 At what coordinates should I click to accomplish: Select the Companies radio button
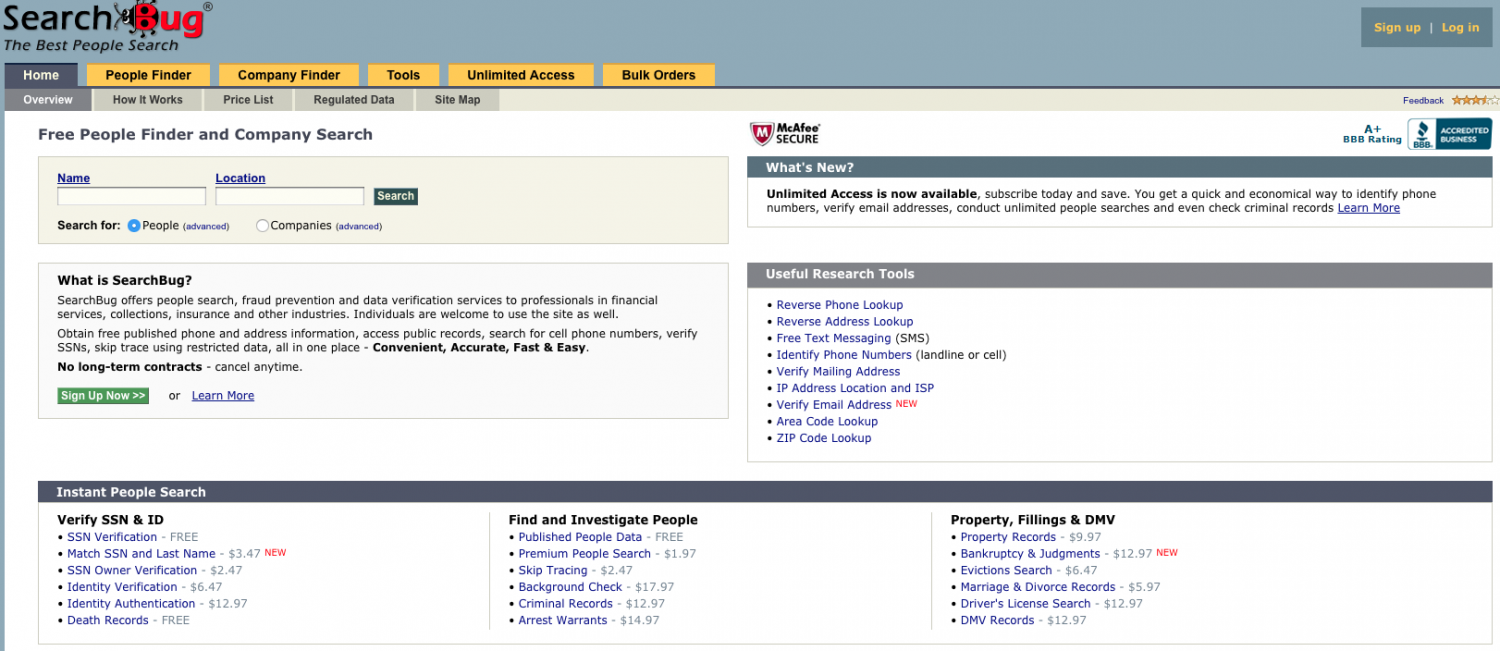[262, 226]
